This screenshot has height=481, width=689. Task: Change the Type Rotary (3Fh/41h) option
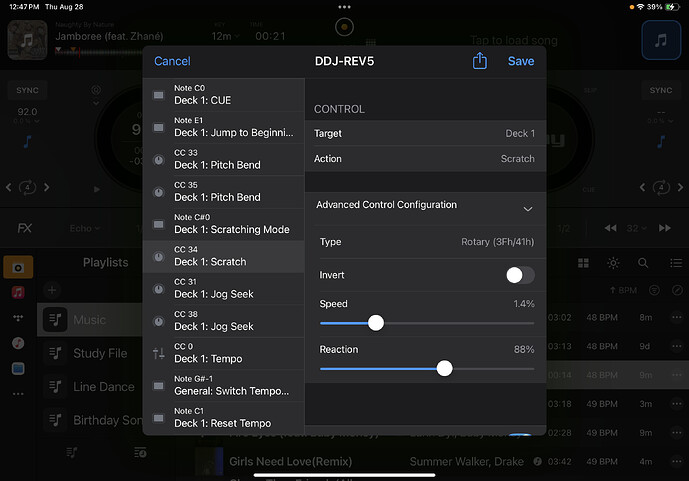tap(425, 242)
